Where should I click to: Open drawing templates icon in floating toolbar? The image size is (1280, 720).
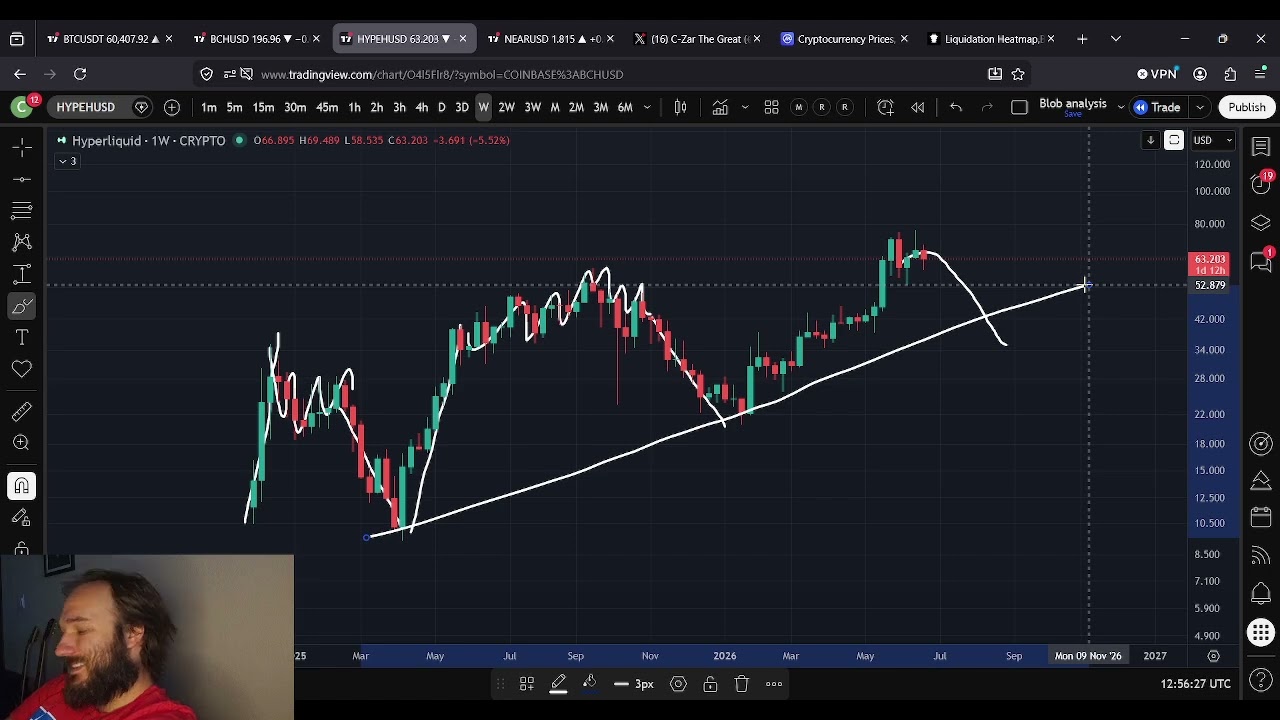tap(526, 684)
